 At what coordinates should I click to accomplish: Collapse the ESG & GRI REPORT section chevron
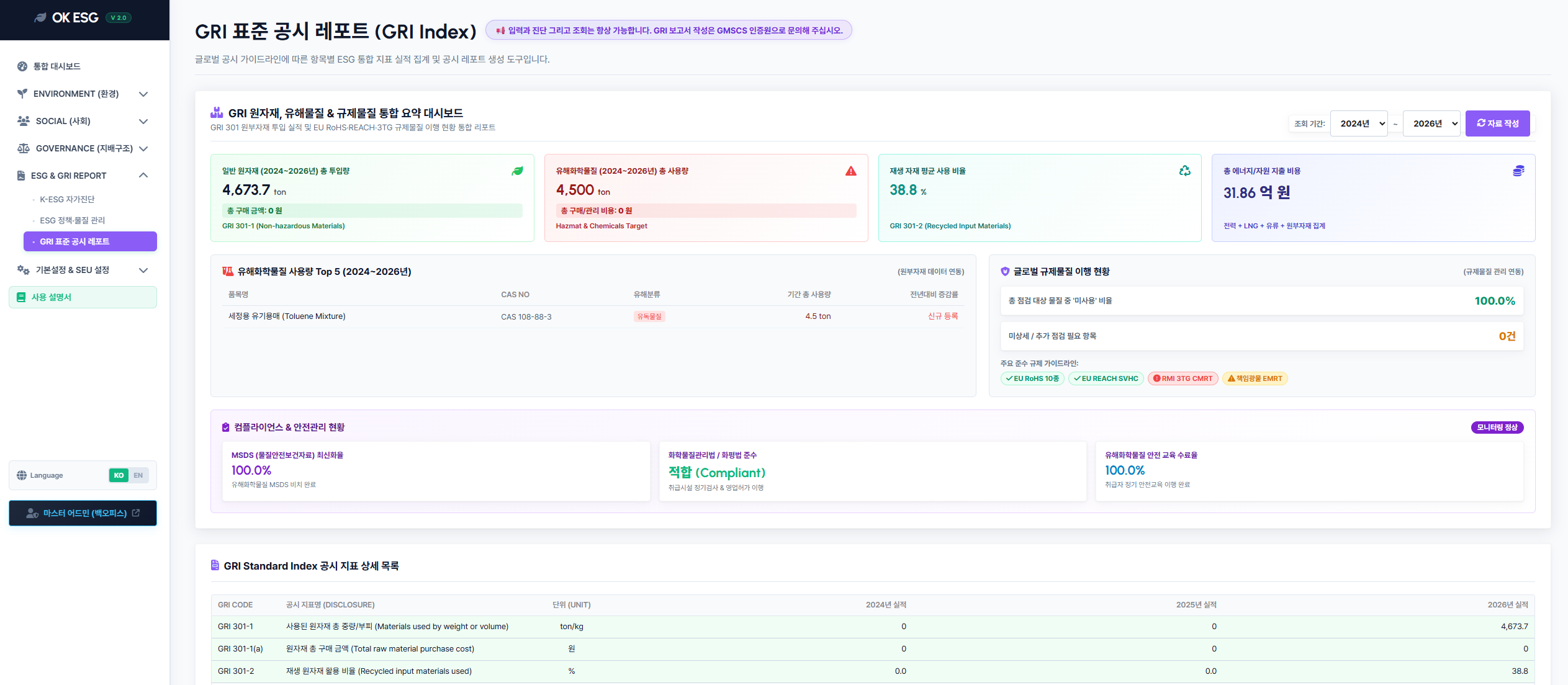click(x=143, y=175)
